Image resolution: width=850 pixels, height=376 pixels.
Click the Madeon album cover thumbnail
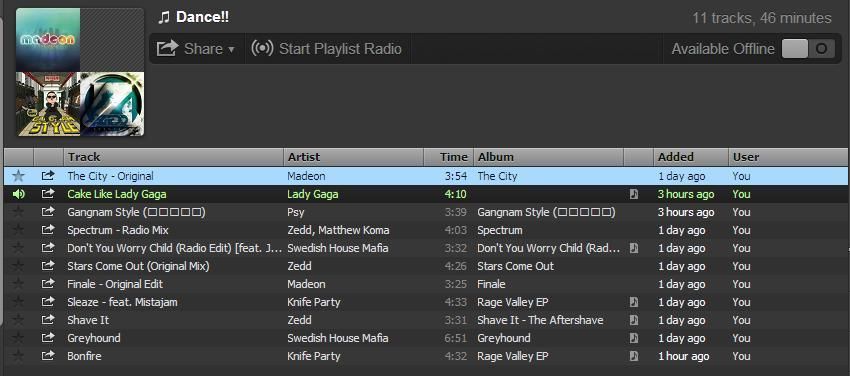(48, 40)
